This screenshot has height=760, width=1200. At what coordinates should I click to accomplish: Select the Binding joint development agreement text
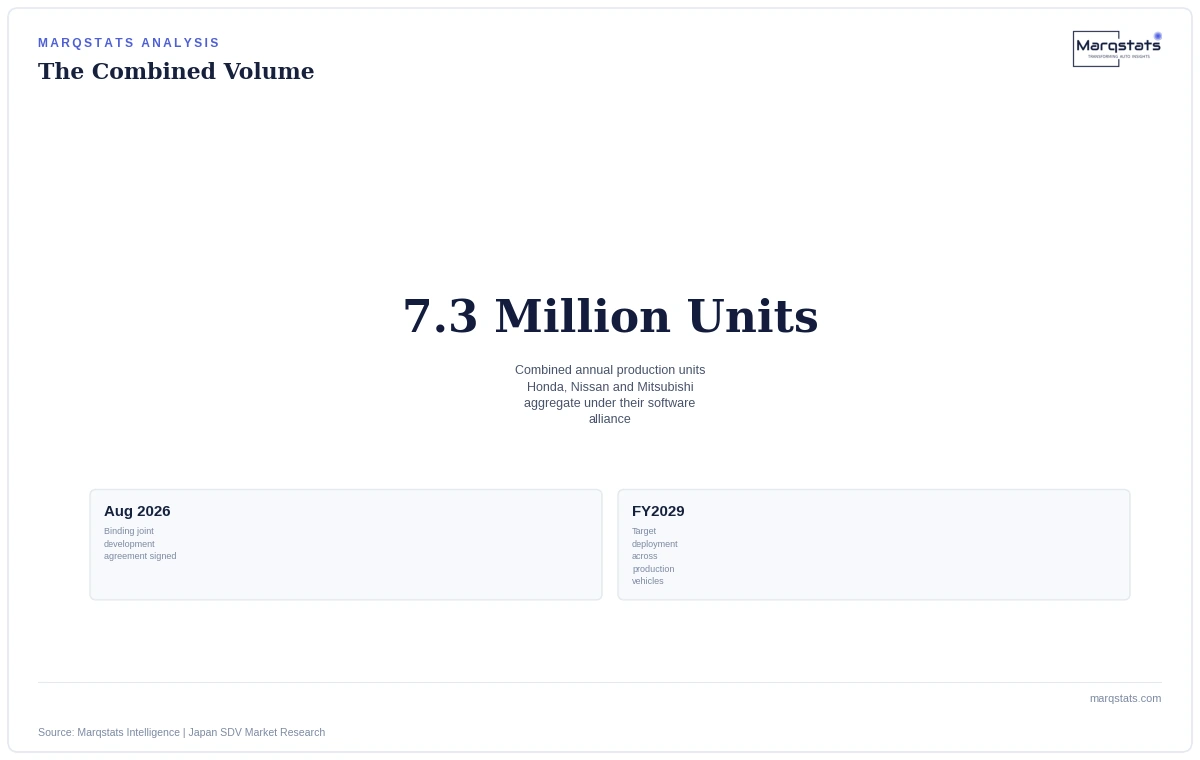coord(140,544)
